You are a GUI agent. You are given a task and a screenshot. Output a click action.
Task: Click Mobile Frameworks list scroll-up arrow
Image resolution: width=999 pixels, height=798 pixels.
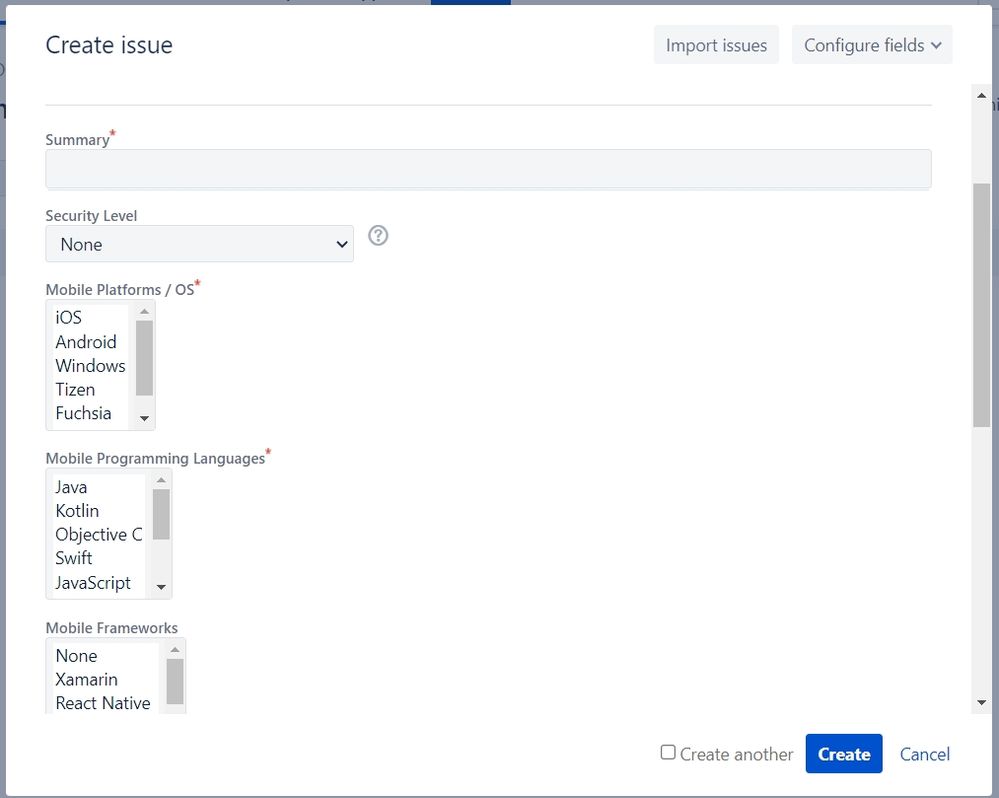point(175,650)
